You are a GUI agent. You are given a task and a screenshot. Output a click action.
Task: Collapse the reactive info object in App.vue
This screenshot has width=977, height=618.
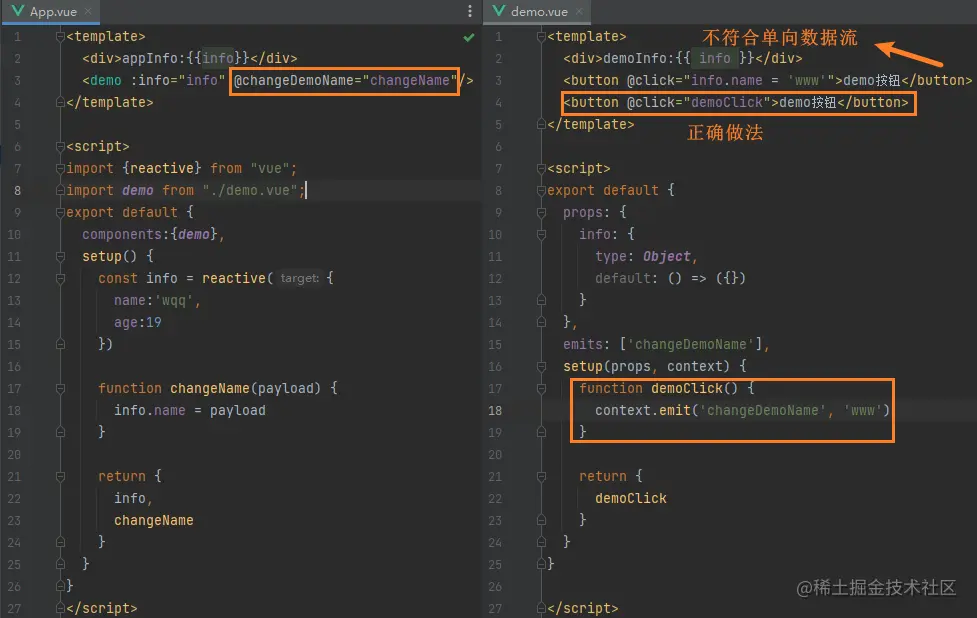click(x=60, y=278)
